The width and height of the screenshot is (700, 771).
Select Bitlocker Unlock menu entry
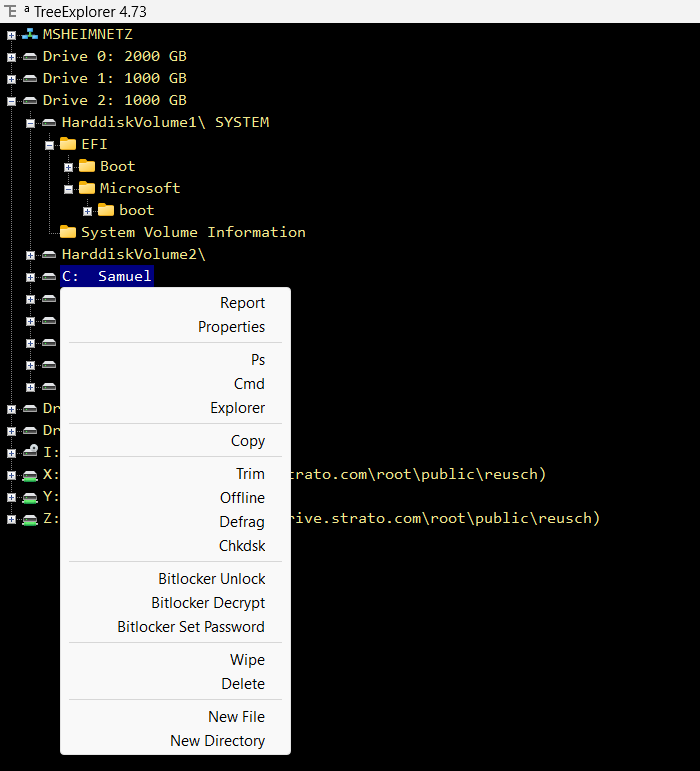click(x=211, y=579)
